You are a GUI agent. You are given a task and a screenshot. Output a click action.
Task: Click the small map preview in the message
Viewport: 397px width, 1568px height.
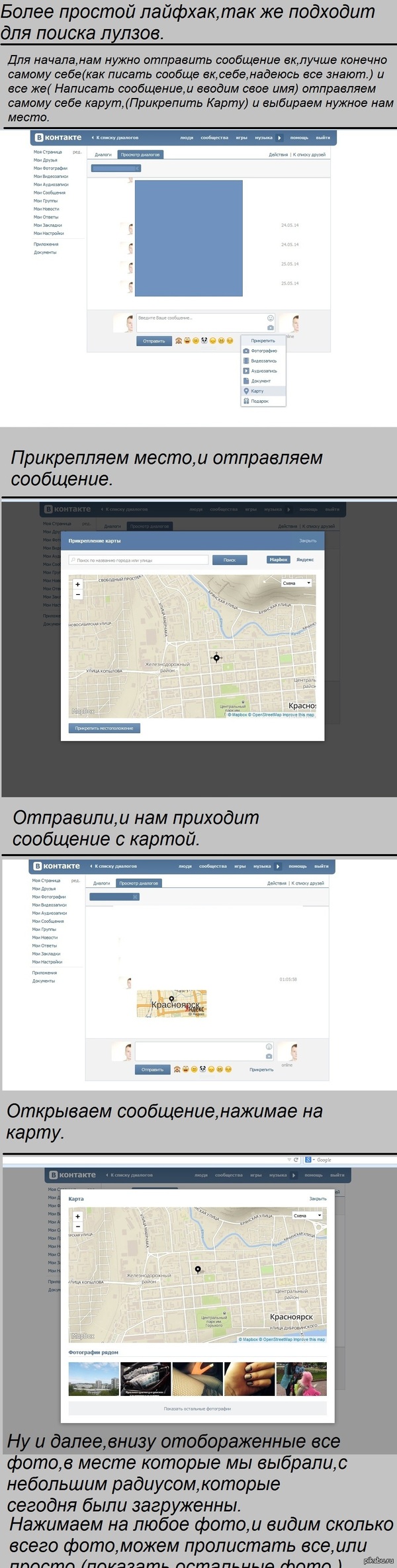172,1003
